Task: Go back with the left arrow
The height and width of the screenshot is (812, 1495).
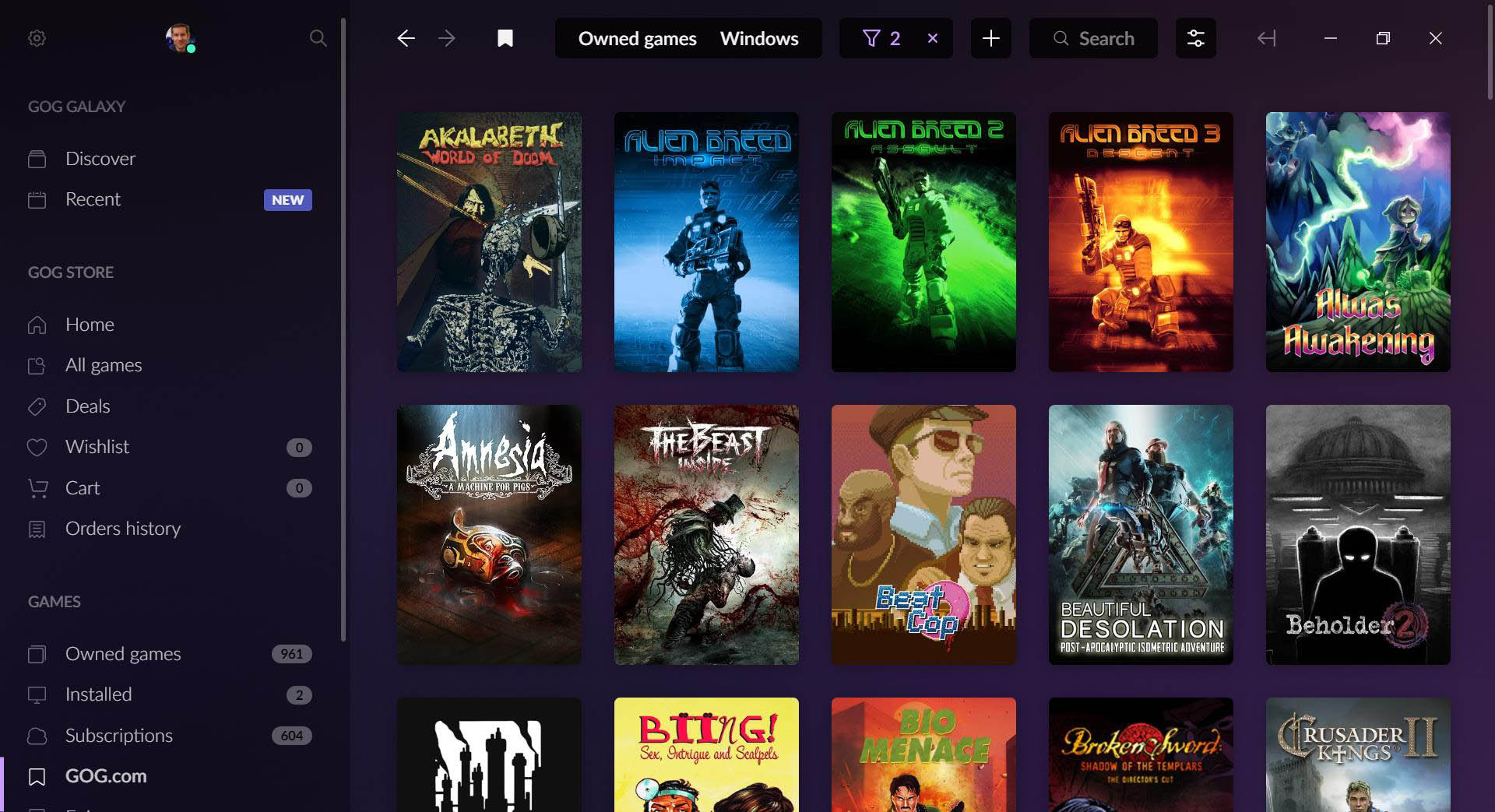Action: point(406,38)
